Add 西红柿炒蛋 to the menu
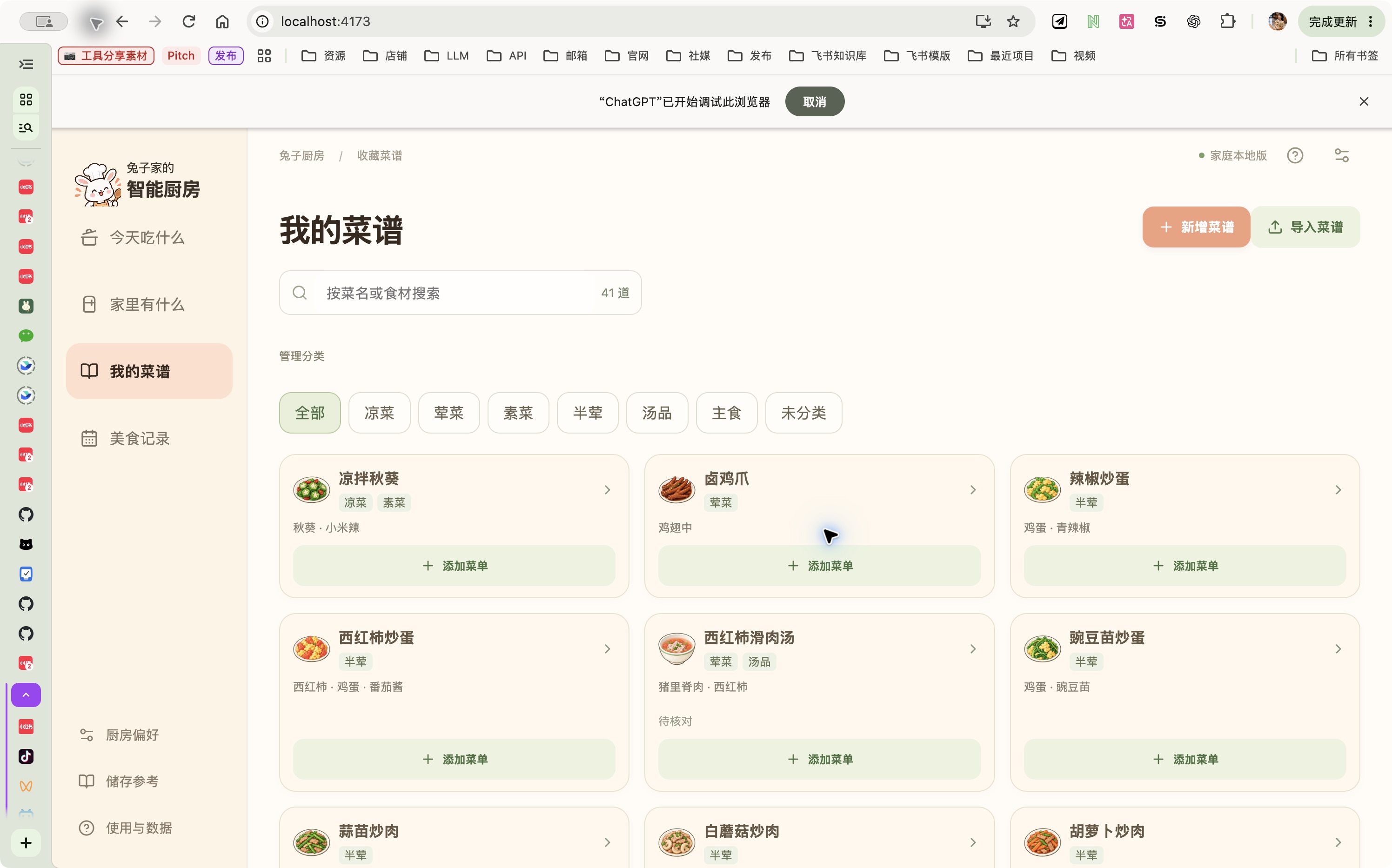The height and width of the screenshot is (868, 1392). tap(454, 759)
